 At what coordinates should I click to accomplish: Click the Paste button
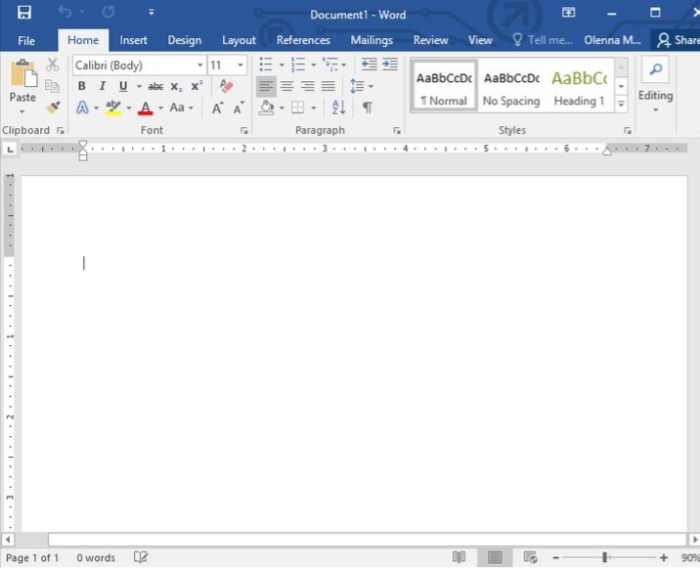[x=22, y=83]
